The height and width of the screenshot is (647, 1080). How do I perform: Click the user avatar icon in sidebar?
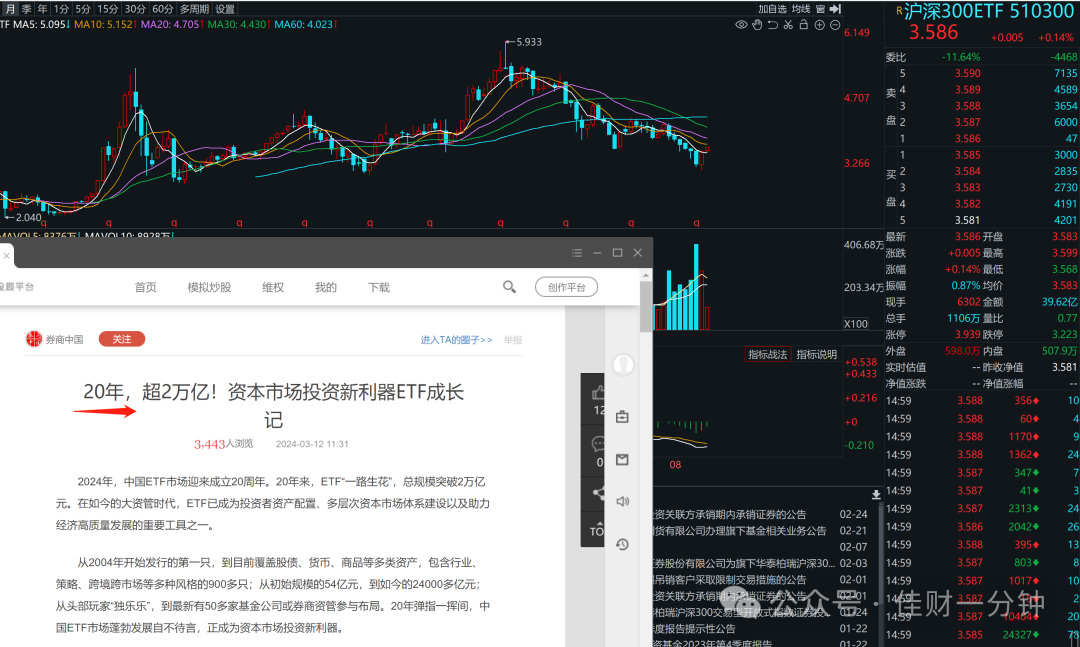coord(623,364)
